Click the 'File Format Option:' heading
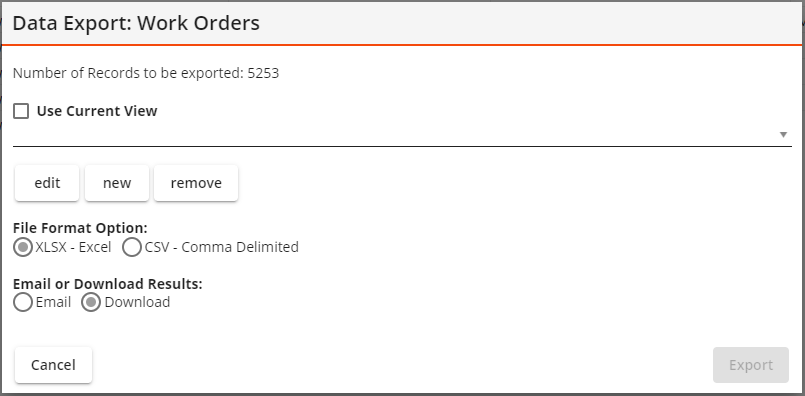This screenshot has height=396, width=805. click(80, 228)
